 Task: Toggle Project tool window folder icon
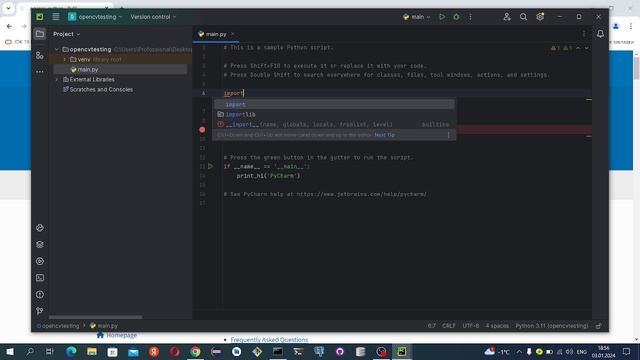[40, 34]
